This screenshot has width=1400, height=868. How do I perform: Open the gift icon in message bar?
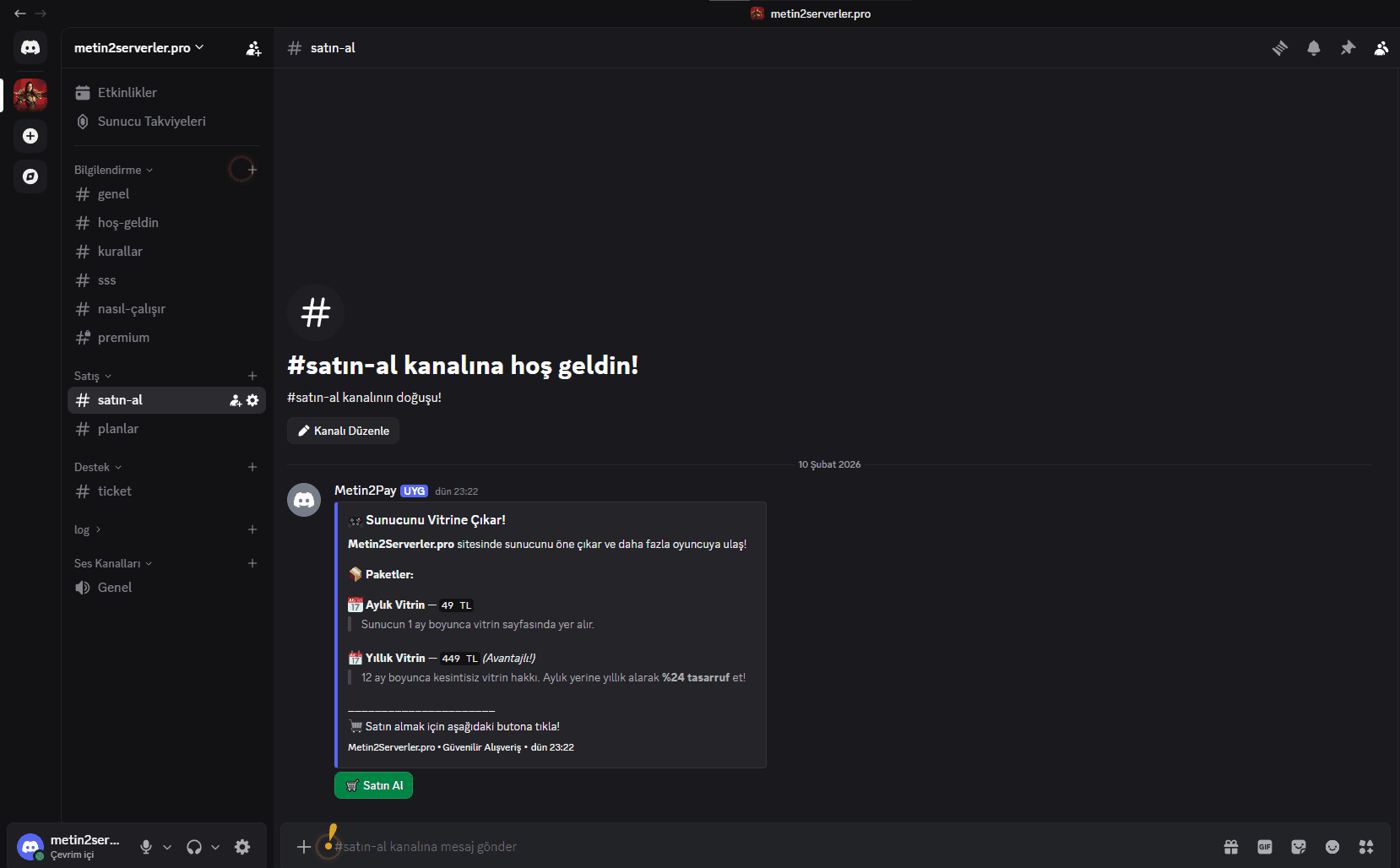click(1231, 847)
